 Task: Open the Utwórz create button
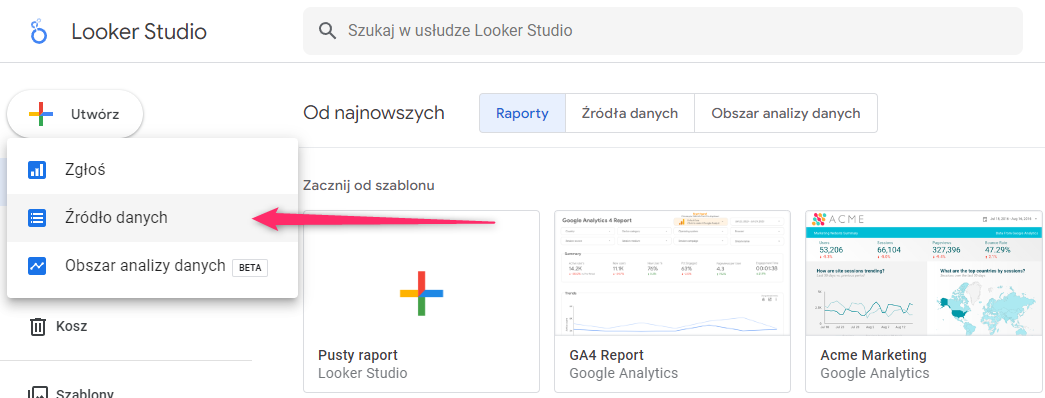[75, 115]
